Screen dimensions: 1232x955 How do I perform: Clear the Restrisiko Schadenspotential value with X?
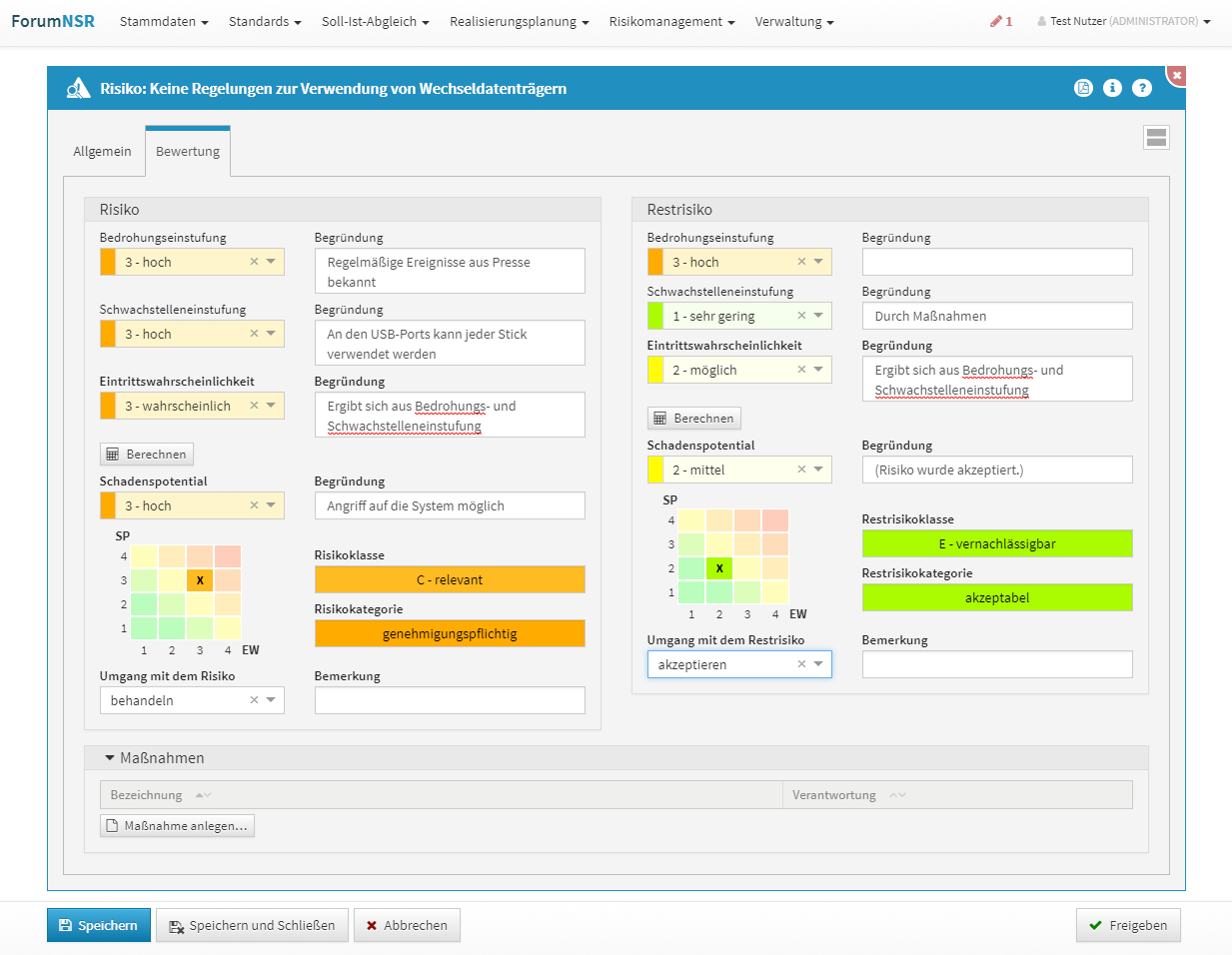point(801,470)
